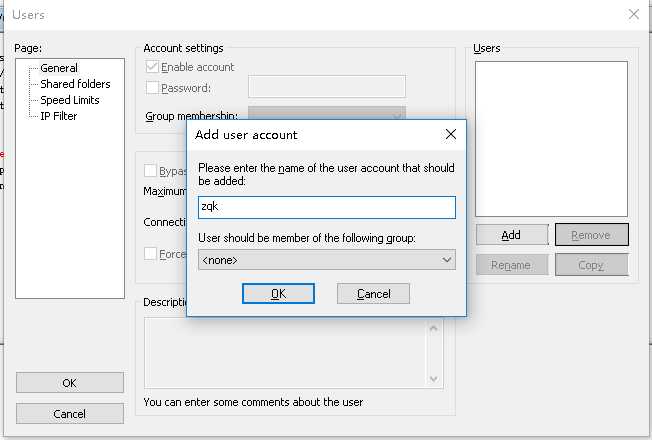The width and height of the screenshot is (652, 440).
Task: Click the user account name field containing zqk
Action: tap(327, 207)
